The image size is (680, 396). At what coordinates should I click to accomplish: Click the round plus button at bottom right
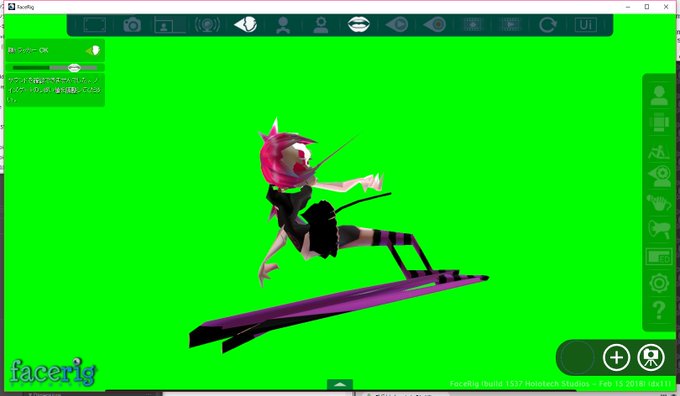point(616,357)
